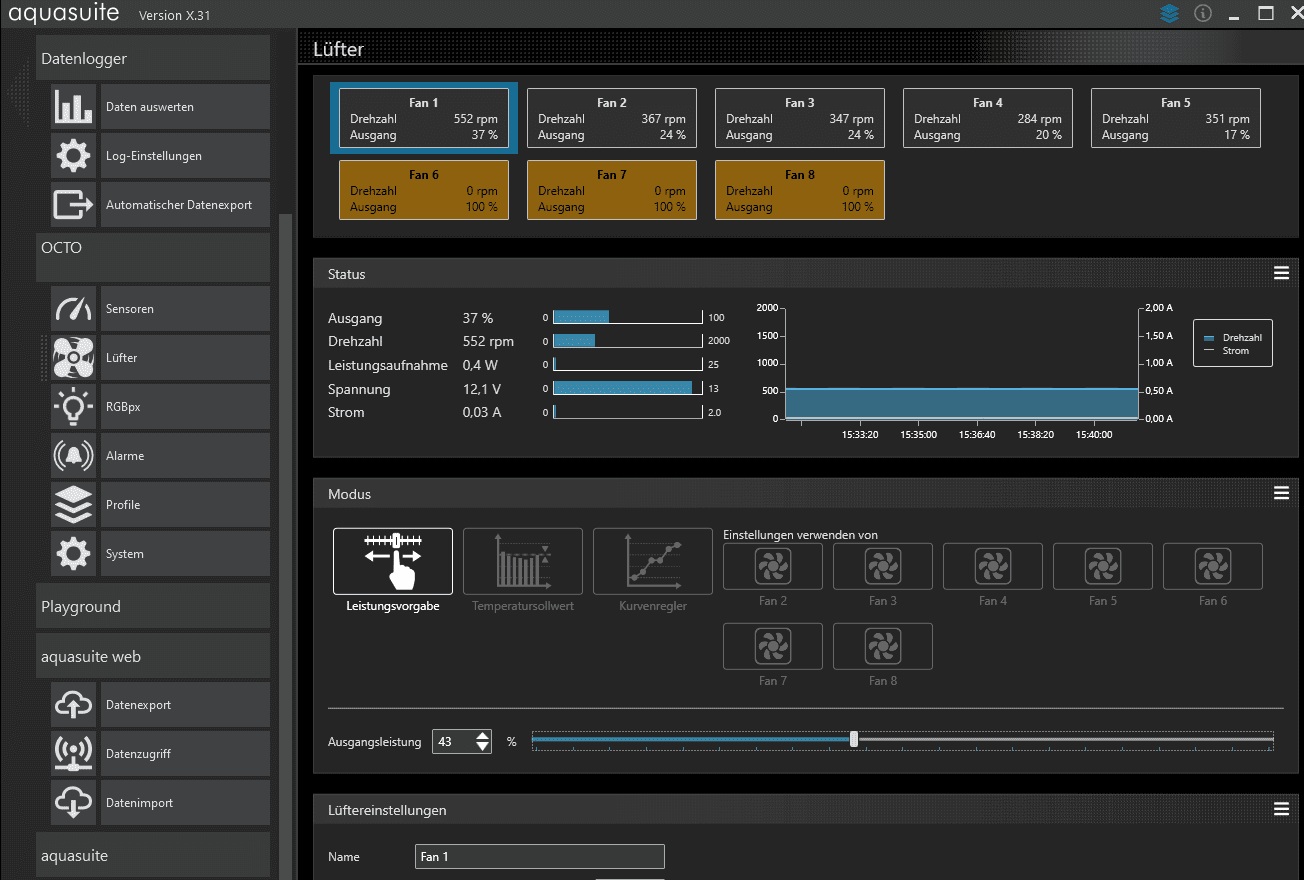The width and height of the screenshot is (1304, 880).
Task: Open the Status panel hamburger menu
Action: coord(1281,274)
